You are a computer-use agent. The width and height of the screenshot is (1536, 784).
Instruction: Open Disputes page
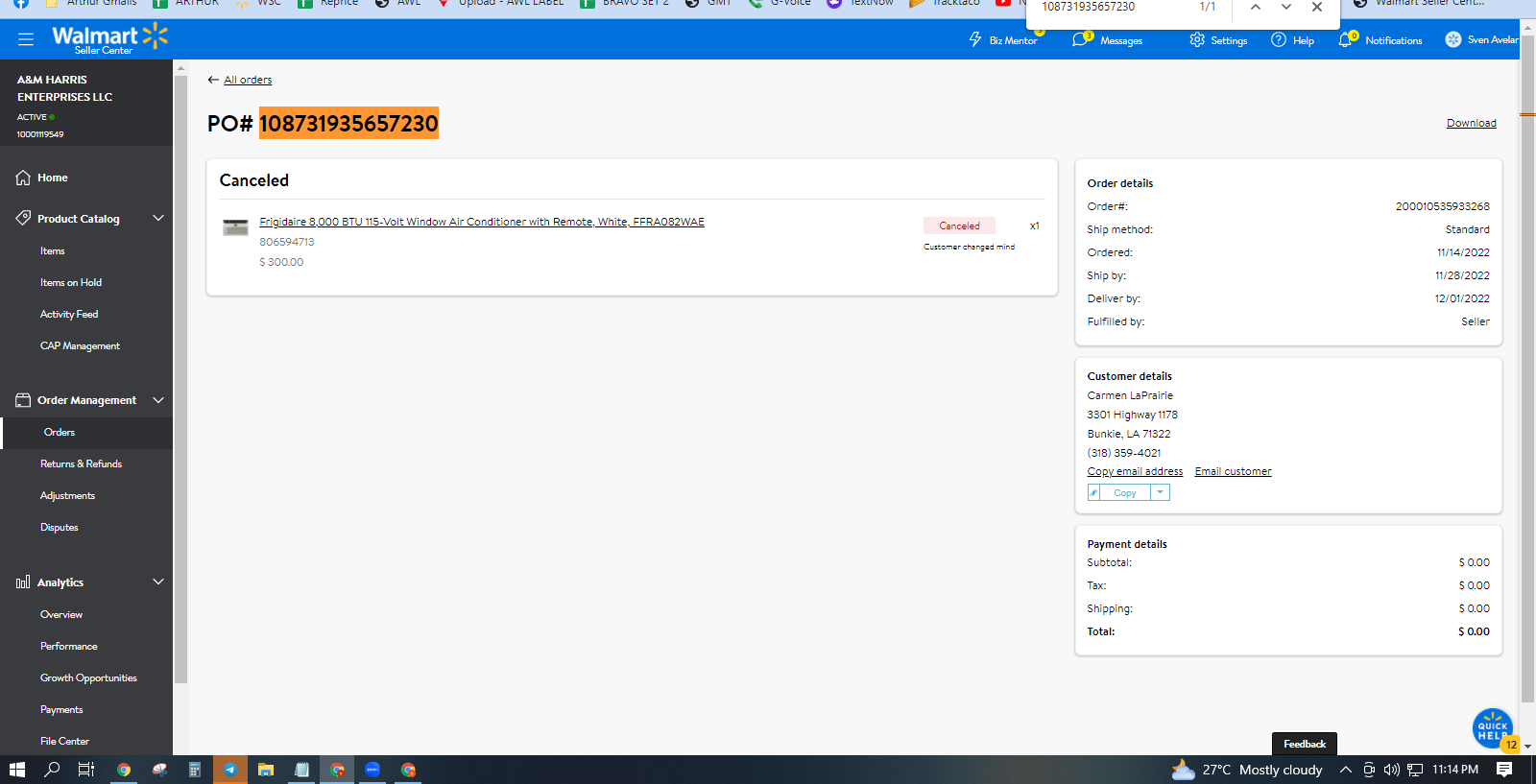[x=60, y=528]
